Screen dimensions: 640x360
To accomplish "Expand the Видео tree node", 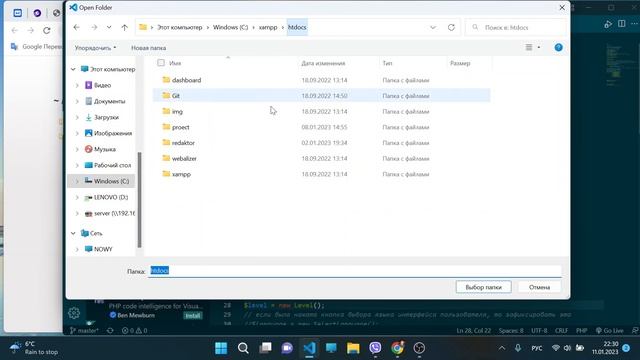I will pyautogui.click(x=77, y=85).
